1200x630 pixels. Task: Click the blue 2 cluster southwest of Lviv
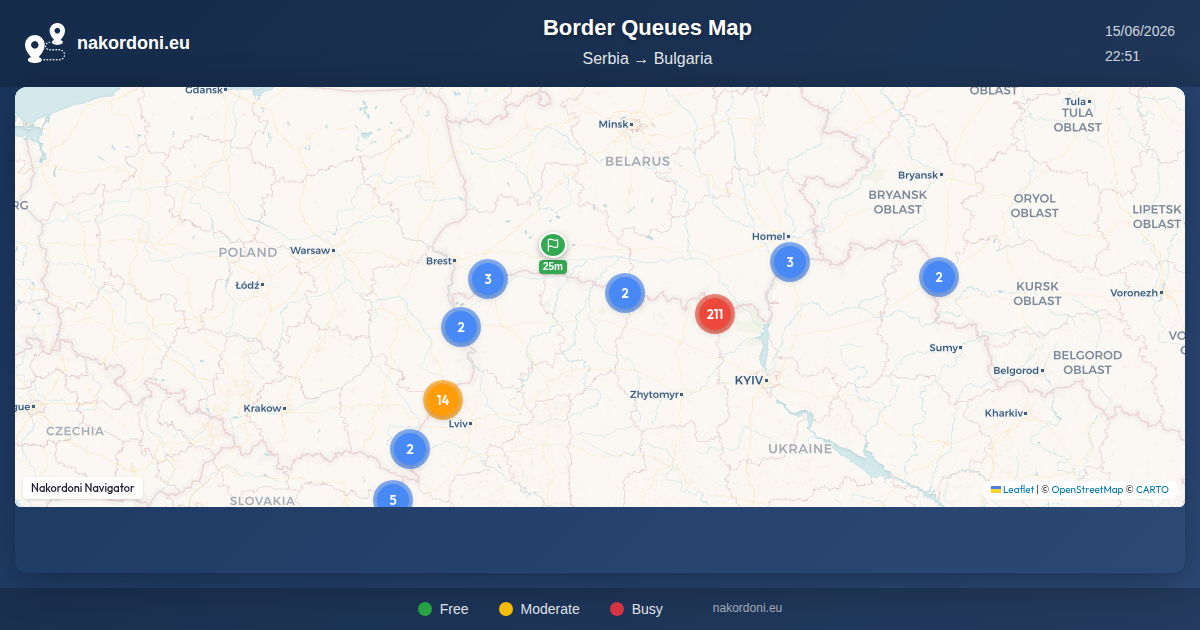[x=409, y=449]
